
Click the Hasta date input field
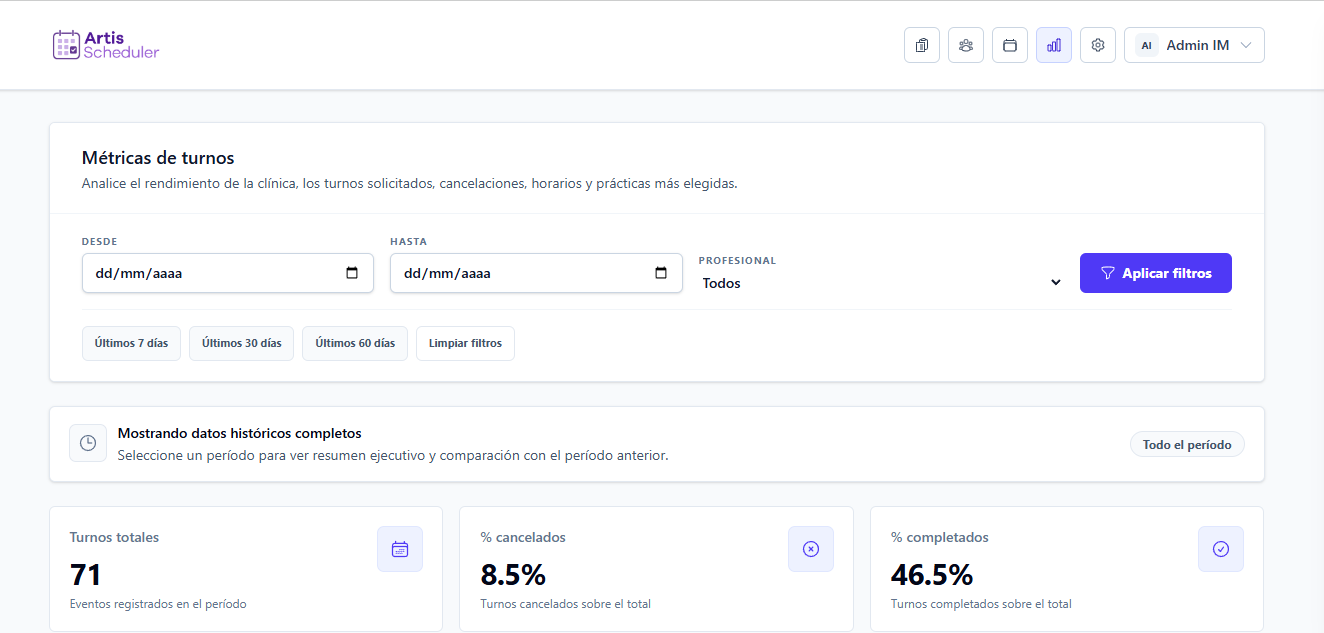tap(536, 273)
